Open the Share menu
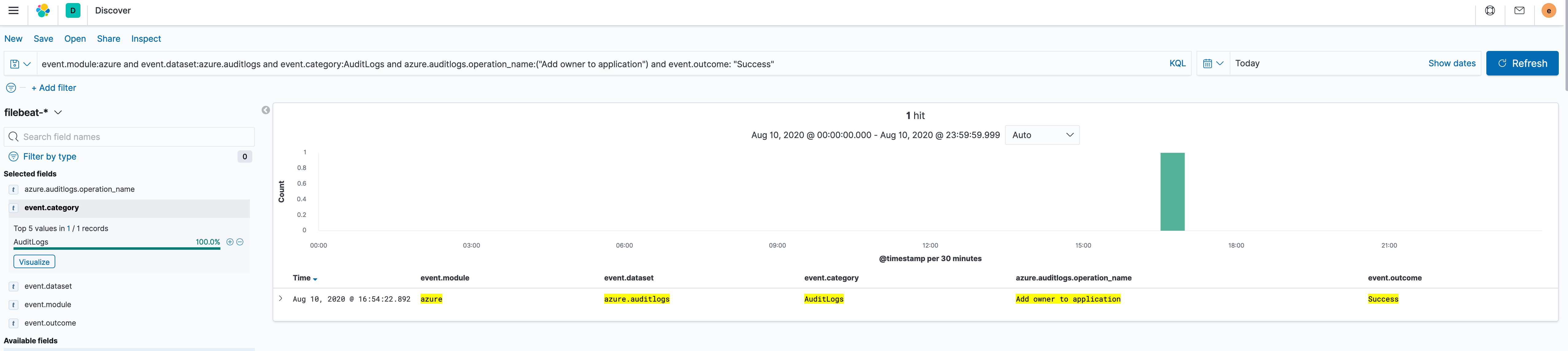 [108, 38]
